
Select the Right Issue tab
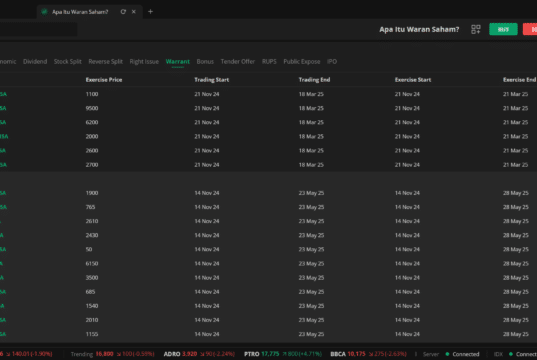(x=144, y=62)
